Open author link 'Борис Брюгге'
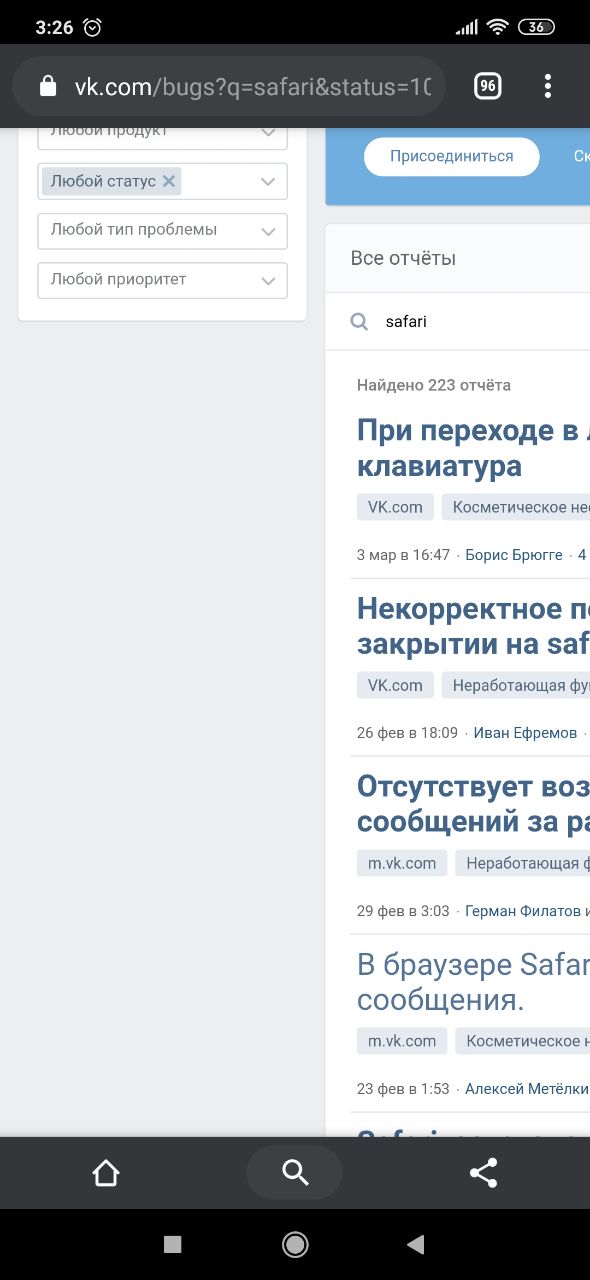Viewport: 590px width, 1280px height. point(514,555)
